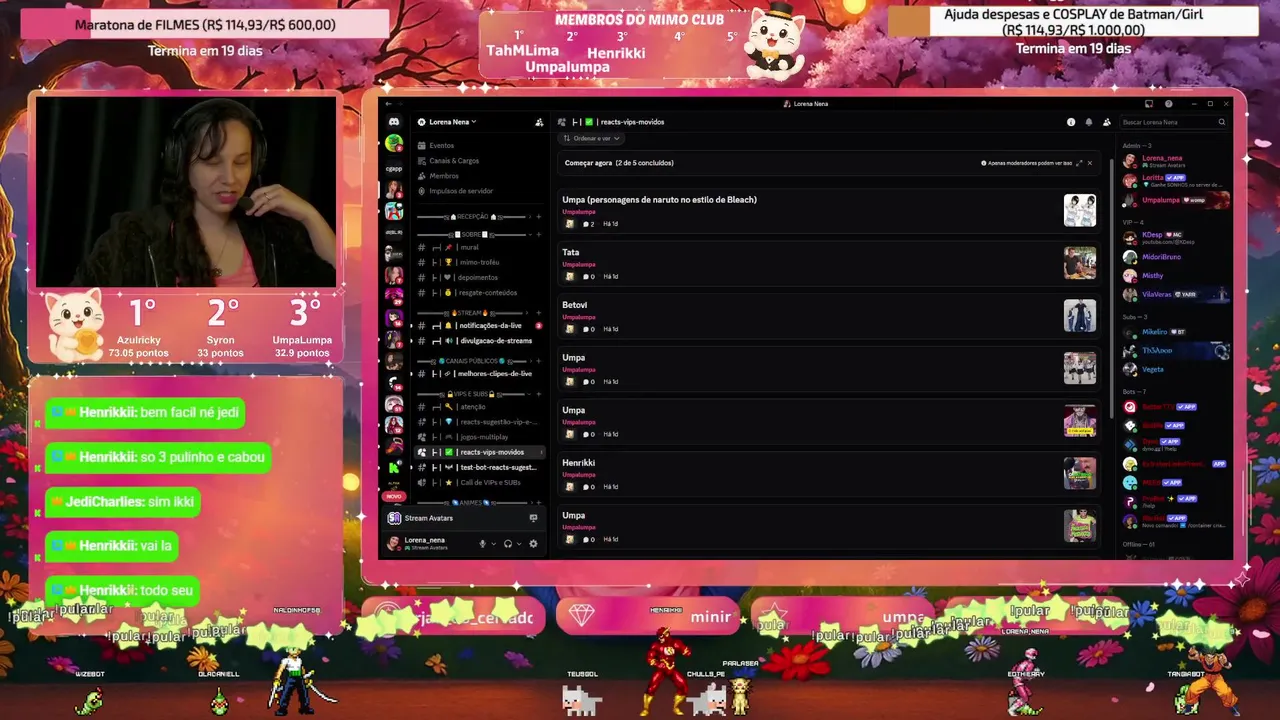
Task: Open the atenção channel
Action: tap(480, 407)
